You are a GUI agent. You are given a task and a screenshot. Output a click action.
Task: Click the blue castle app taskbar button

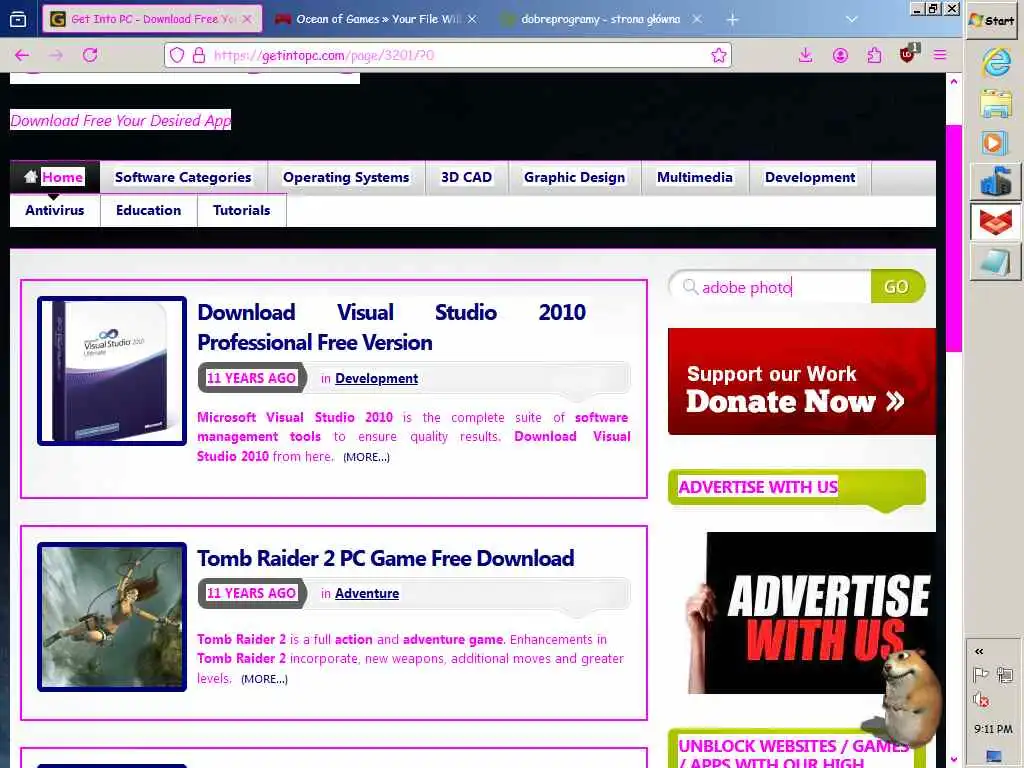pos(995,182)
